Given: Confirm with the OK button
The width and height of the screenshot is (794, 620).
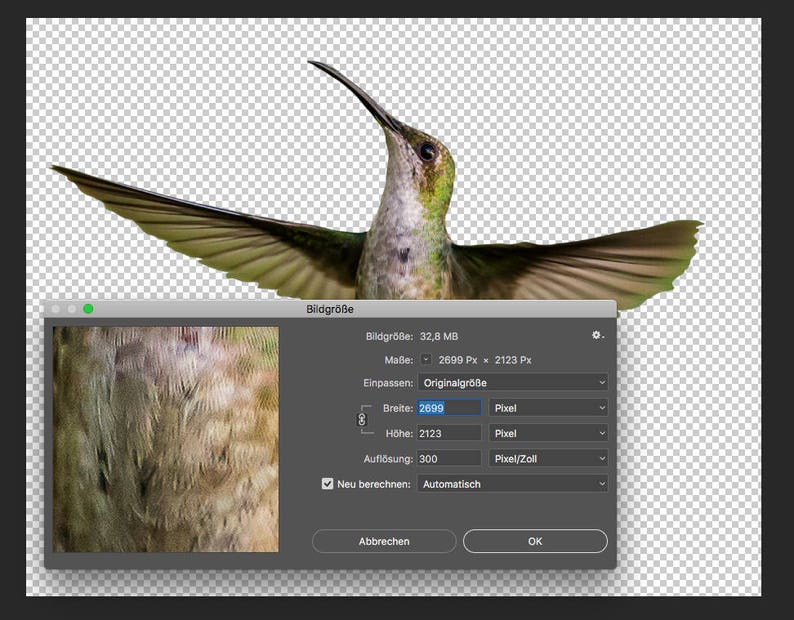Looking at the screenshot, I should [x=535, y=541].
